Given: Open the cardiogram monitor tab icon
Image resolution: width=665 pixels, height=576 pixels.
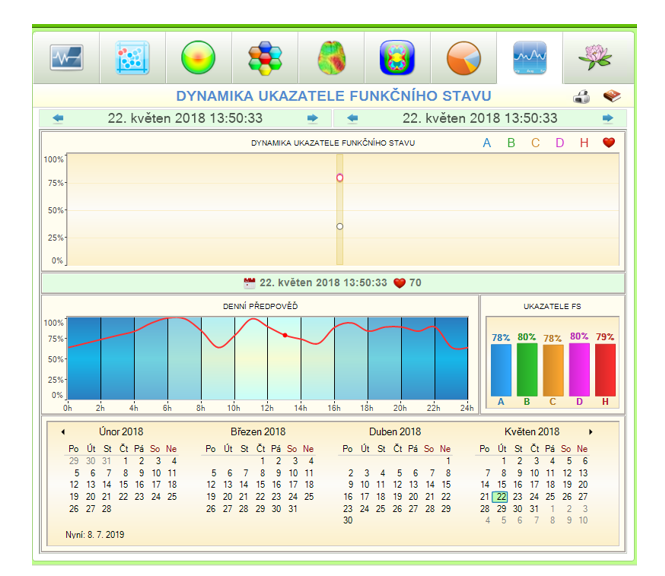Looking at the screenshot, I should click(x=67, y=57).
